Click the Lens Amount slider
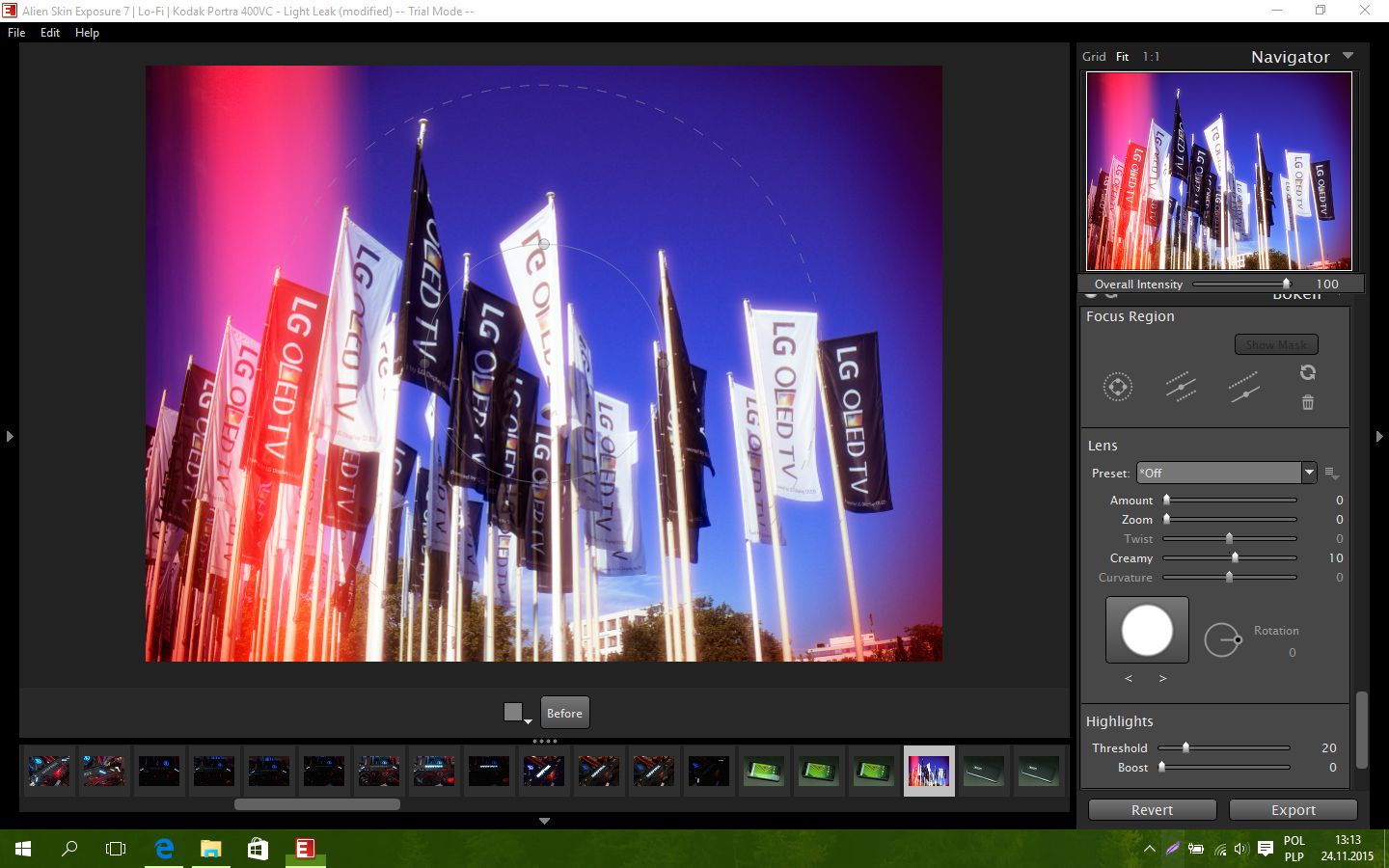This screenshot has width=1389, height=868. click(x=1230, y=500)
